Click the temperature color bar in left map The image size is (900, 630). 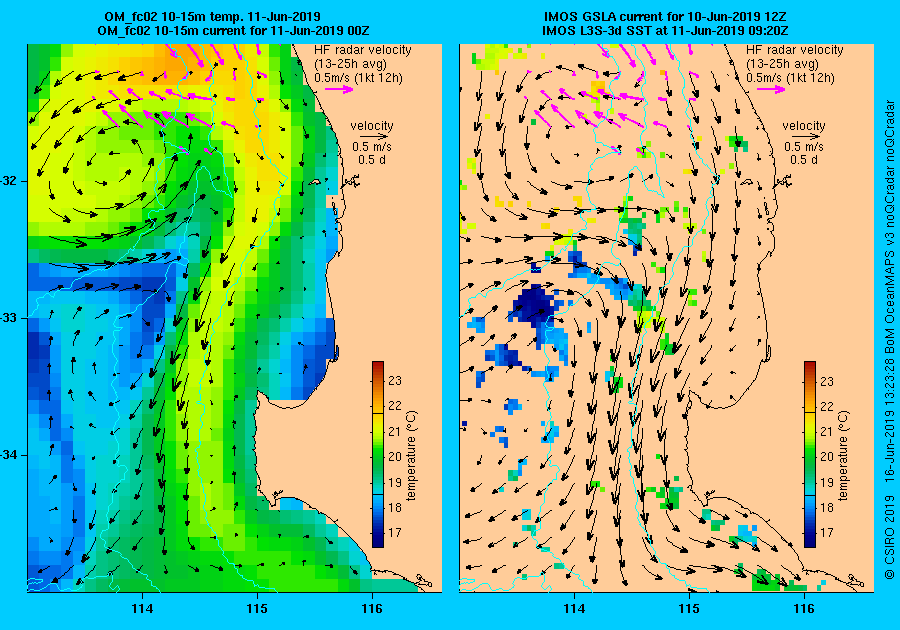pos(378,454)
